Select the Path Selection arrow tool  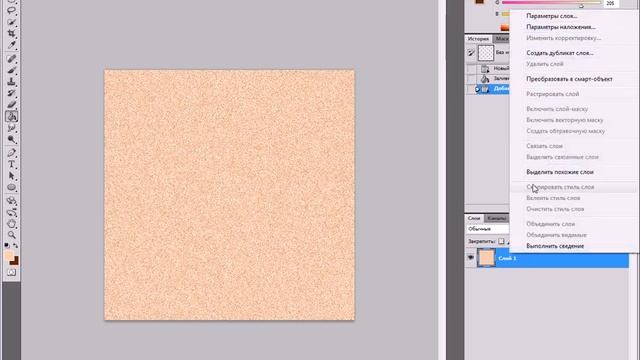(11, 176)
